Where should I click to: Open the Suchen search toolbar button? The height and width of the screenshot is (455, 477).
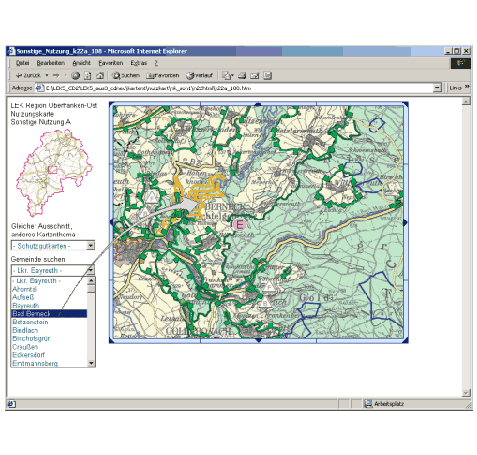pyautogui.click(x=126, y=76)
